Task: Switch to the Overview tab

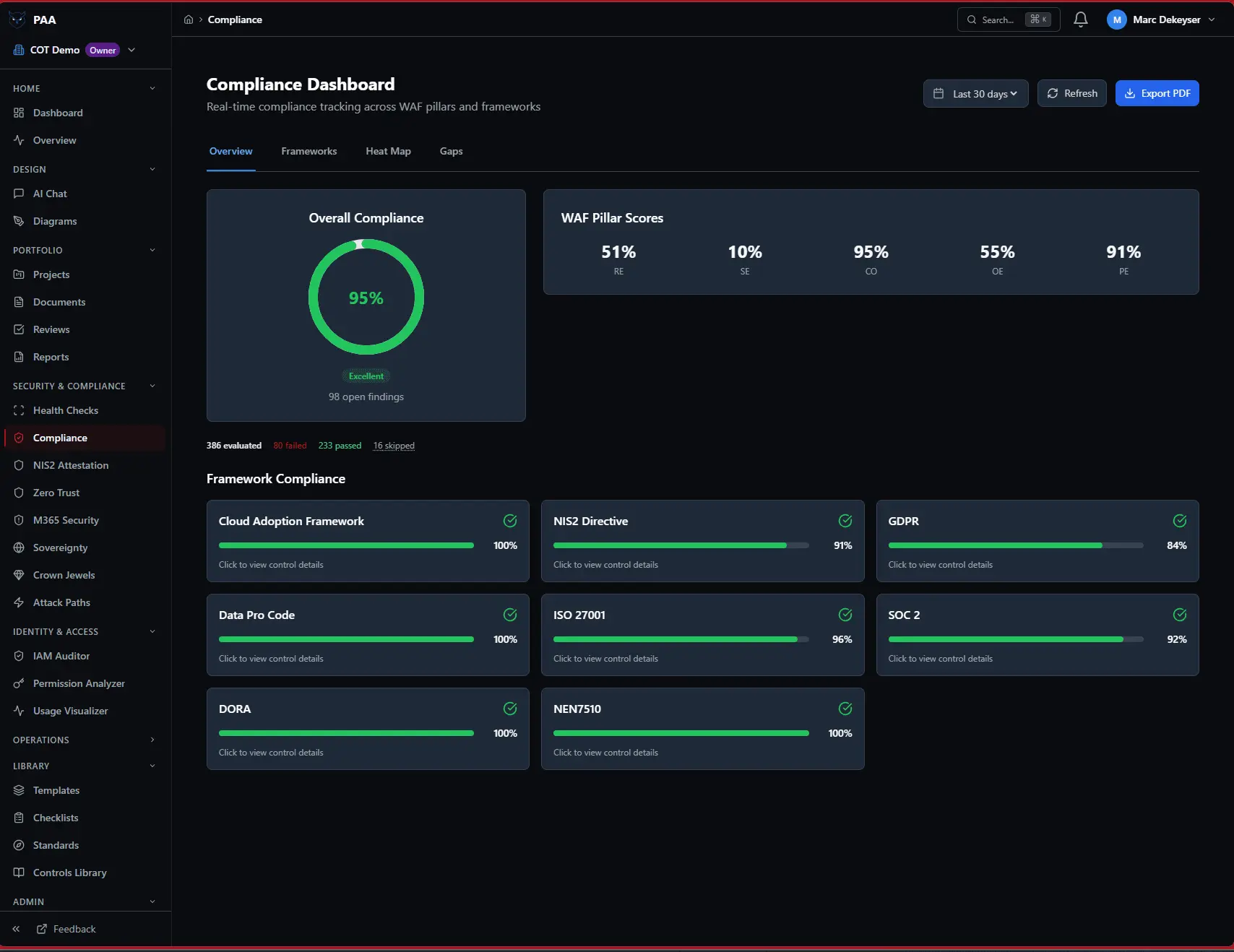Action: [x=230, y=151]
